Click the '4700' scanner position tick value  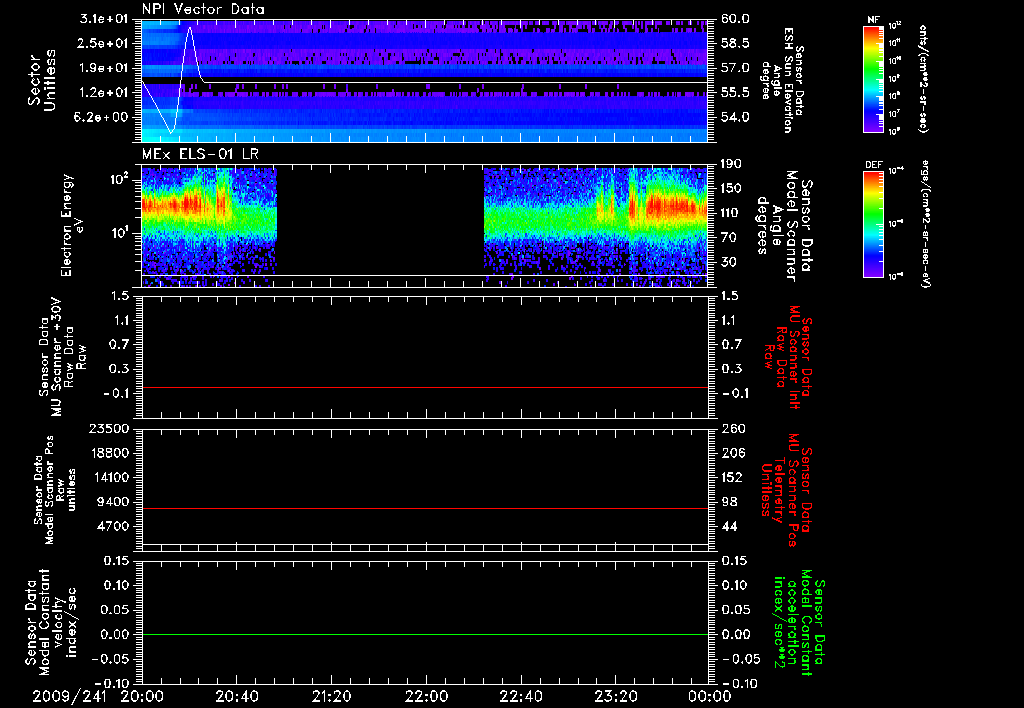pos(113,526)
